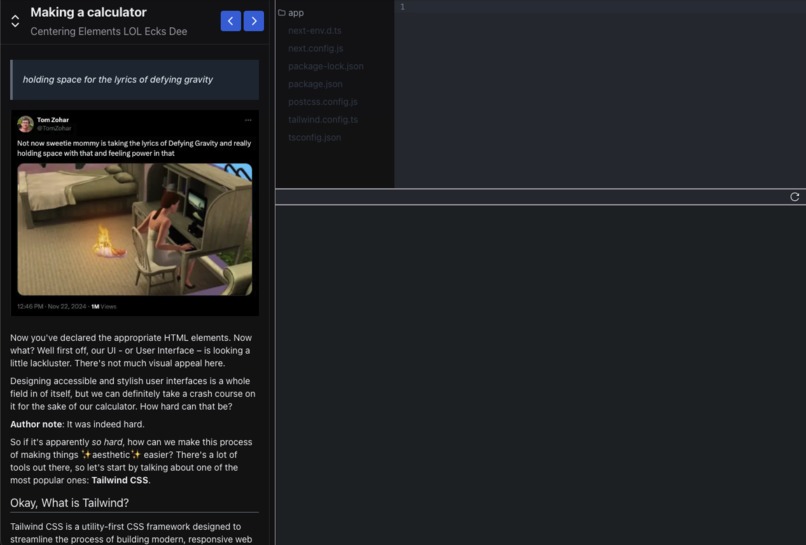Click the Making a calculator title

88,12
